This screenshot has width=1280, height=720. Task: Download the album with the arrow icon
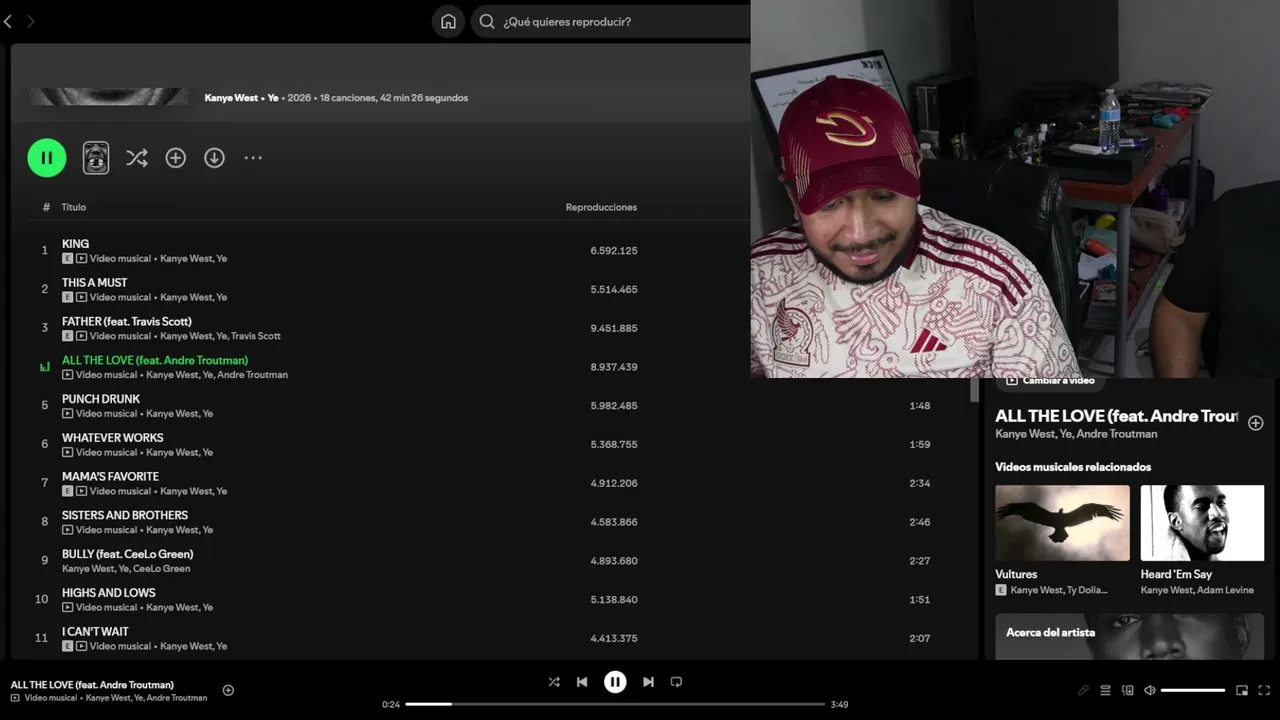[214, 158]
